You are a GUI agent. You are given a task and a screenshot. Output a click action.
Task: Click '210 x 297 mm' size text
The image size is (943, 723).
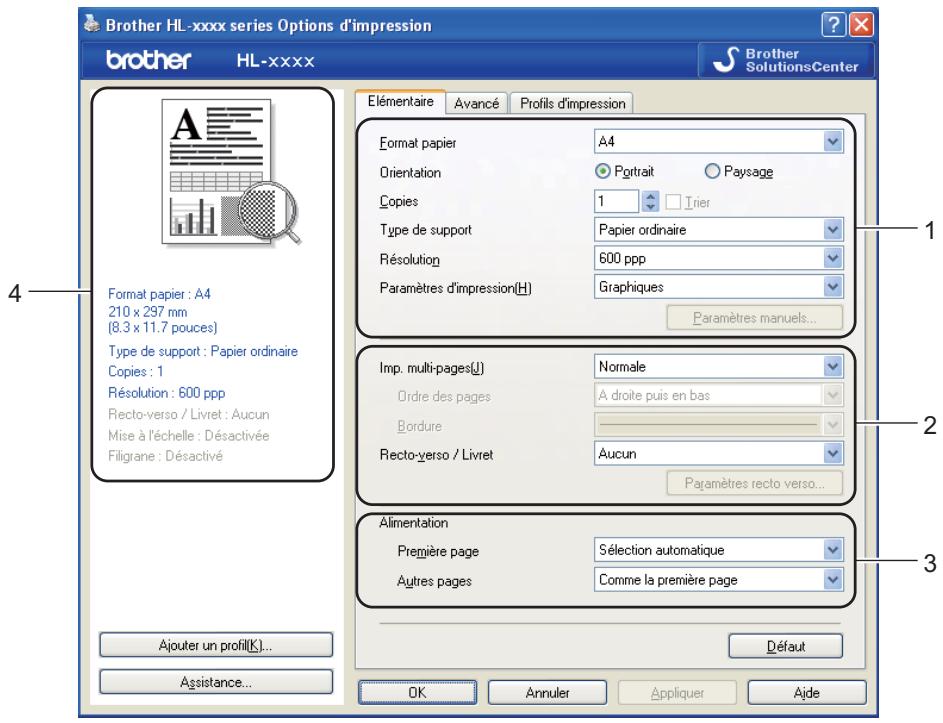pyautogui.click(x=147, y=312)
